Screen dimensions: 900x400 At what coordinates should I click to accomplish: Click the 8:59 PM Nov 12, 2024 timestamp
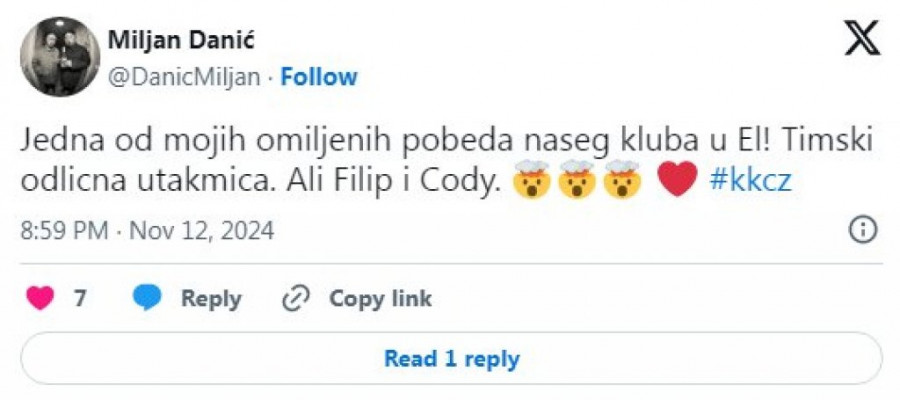[147, 231]
